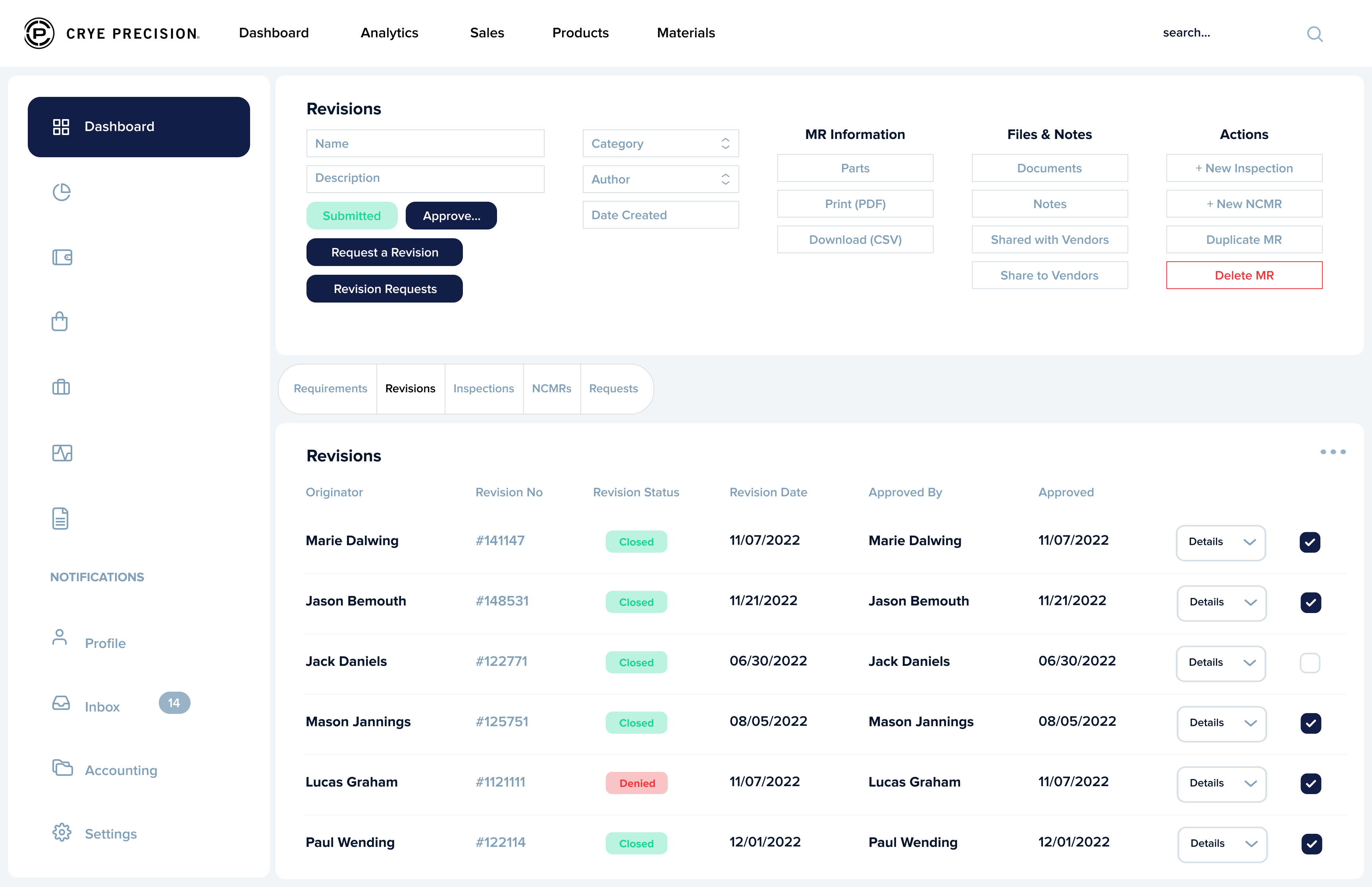The image size is (1372, 887).
Task: Click the Inbox notification badge showing 14
Action: point(174,703)
